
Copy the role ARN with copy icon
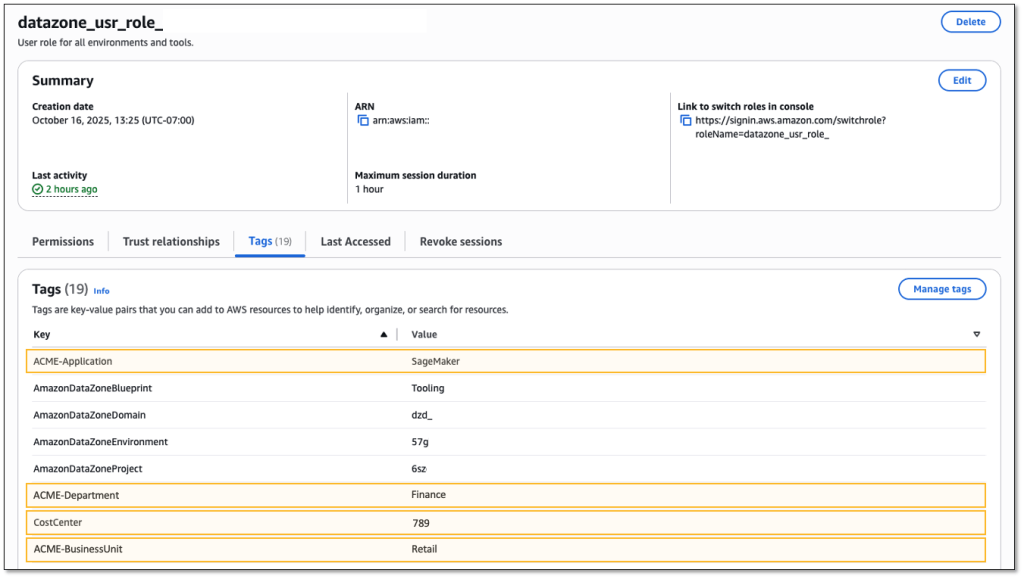tap(363, 121)
